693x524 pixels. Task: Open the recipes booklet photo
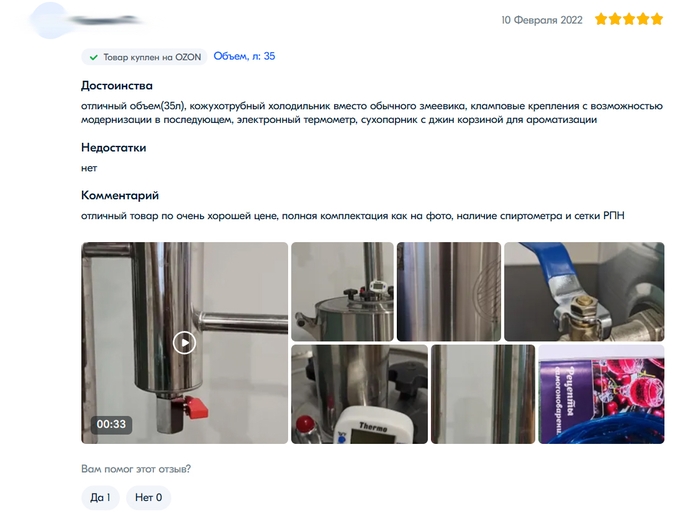coord(602,395)
